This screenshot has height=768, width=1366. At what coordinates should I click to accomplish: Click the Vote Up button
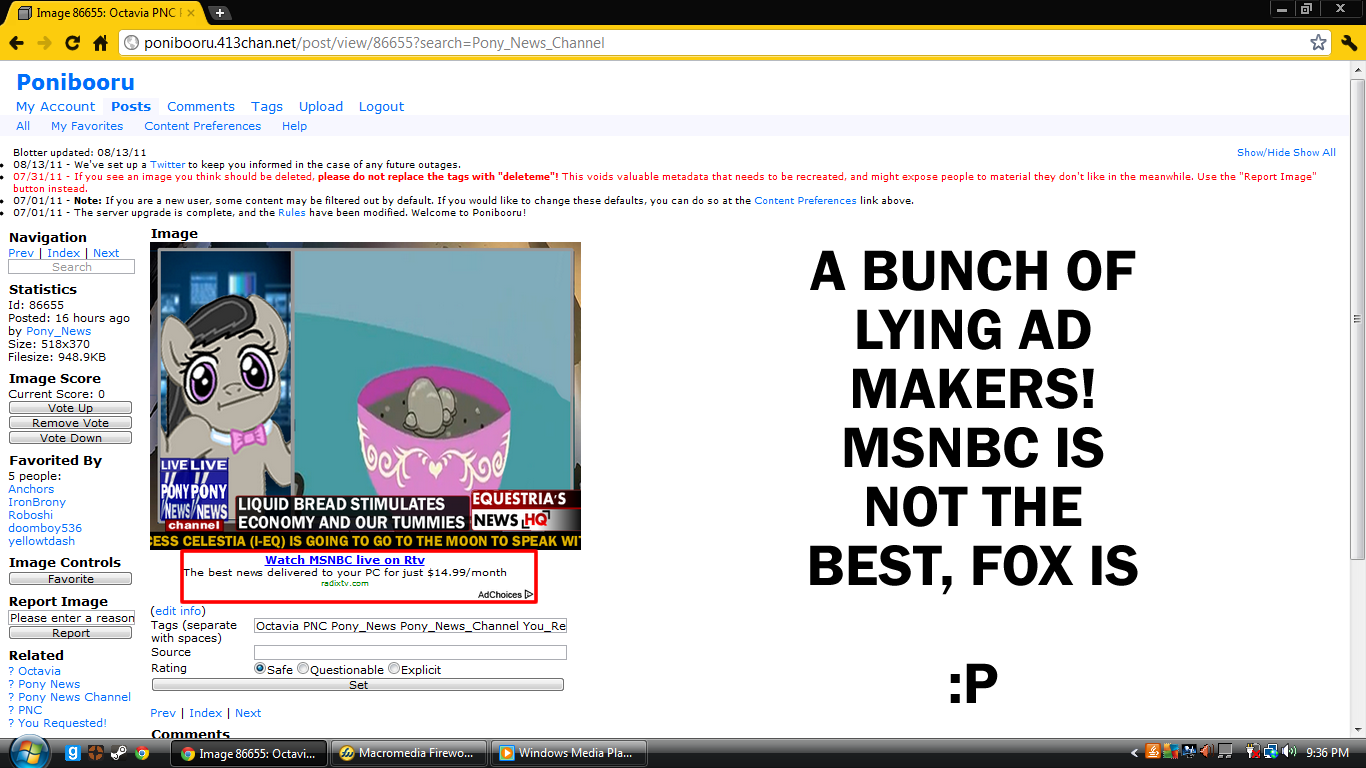coord(70,408)
